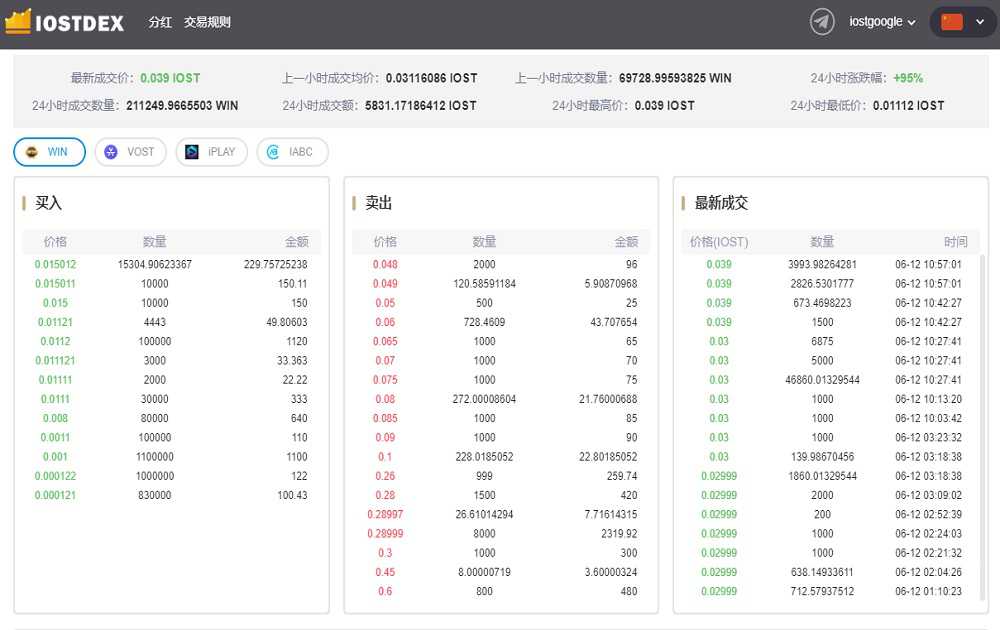Open the Telegram paper-plane icon
This screenshot has width=1000, height=630.
coord(822,22)
